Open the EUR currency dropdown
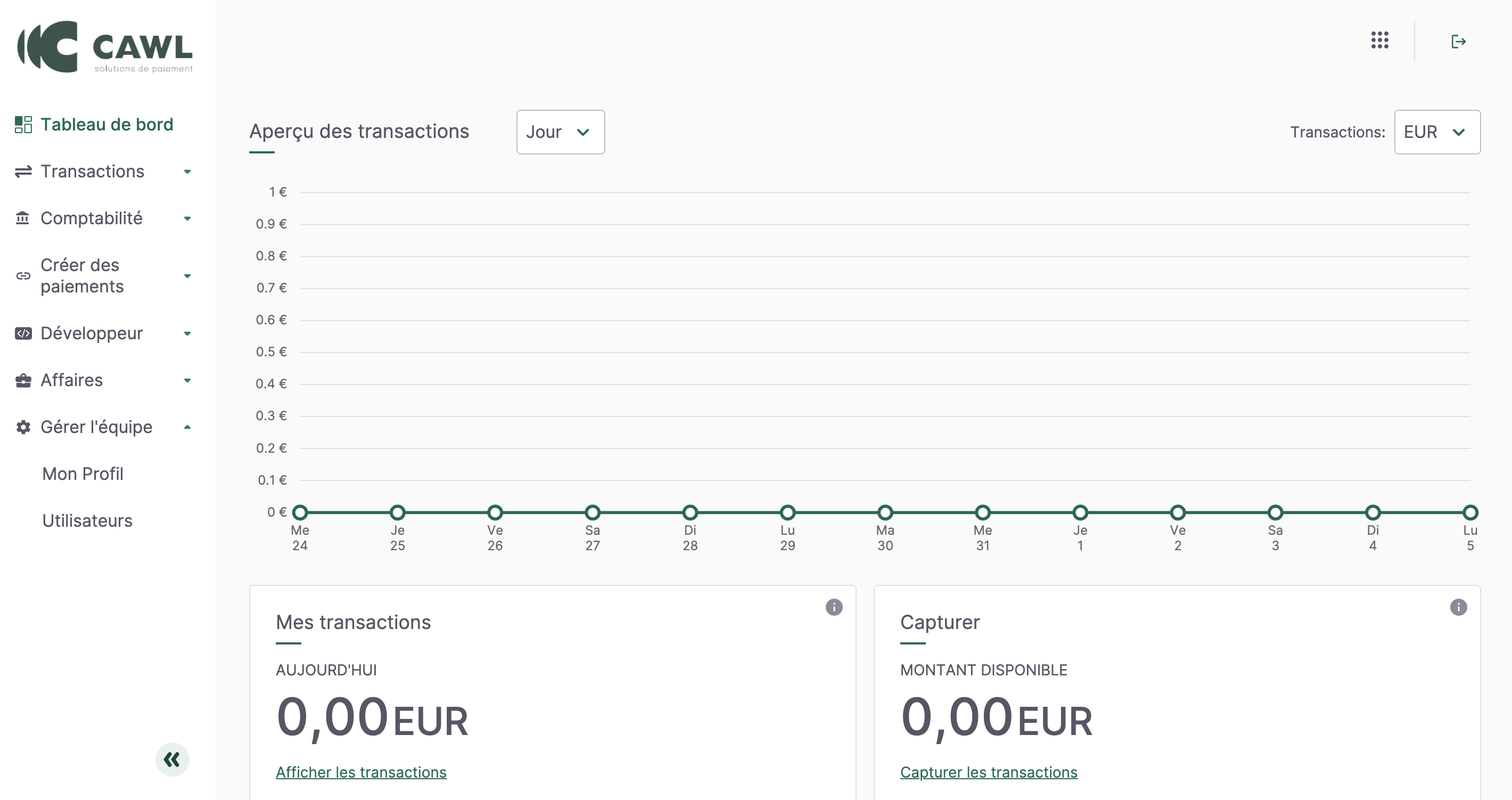The height and width of the screenshot is (800, 1512). pyautogui.click(x=1436, y=132)
